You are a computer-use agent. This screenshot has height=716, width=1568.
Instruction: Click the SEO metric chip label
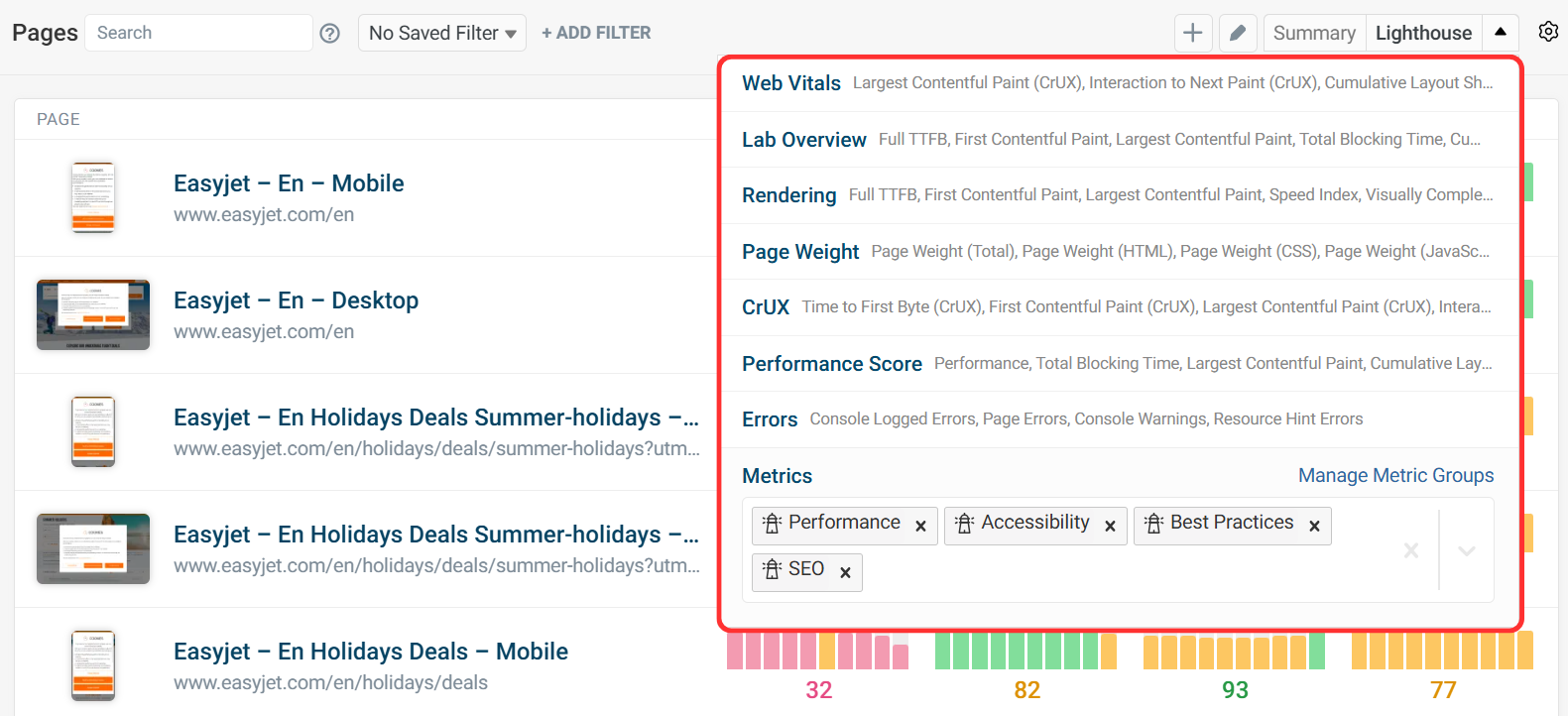click(806, 569)
